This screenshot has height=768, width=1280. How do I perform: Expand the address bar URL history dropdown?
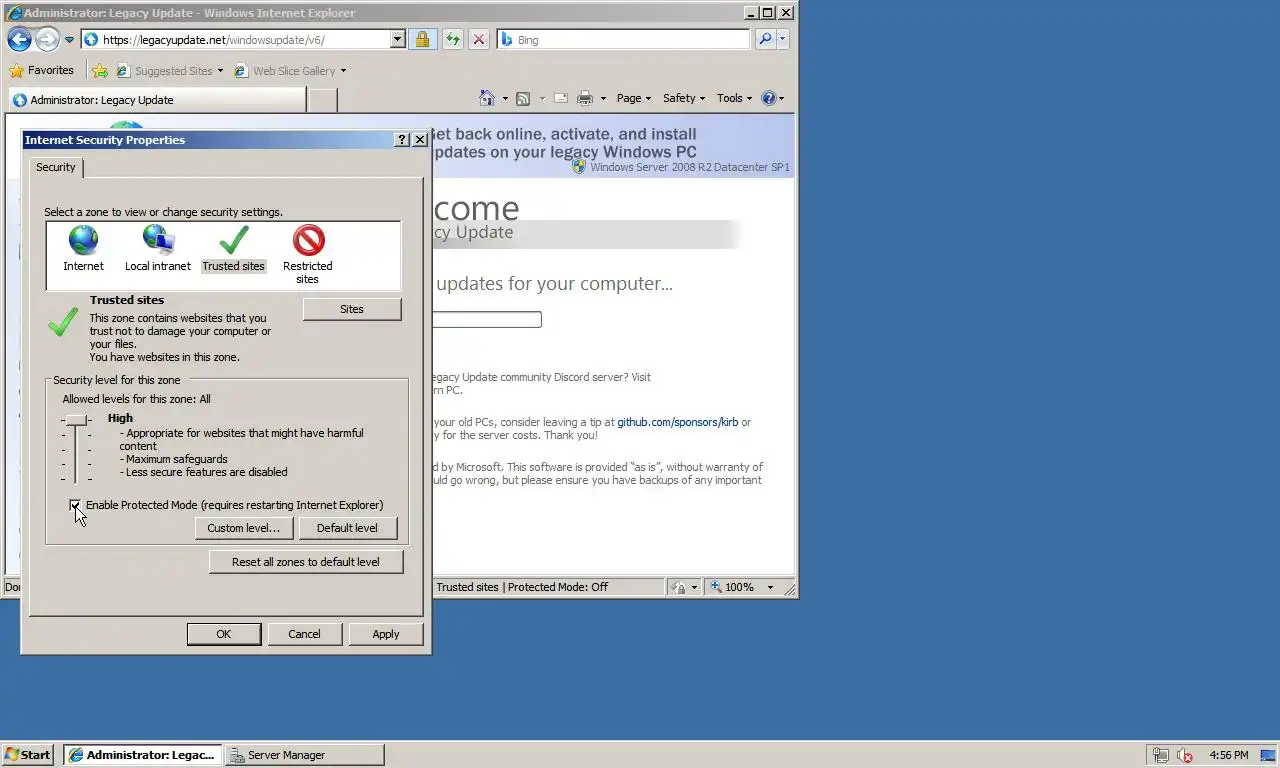397,40
